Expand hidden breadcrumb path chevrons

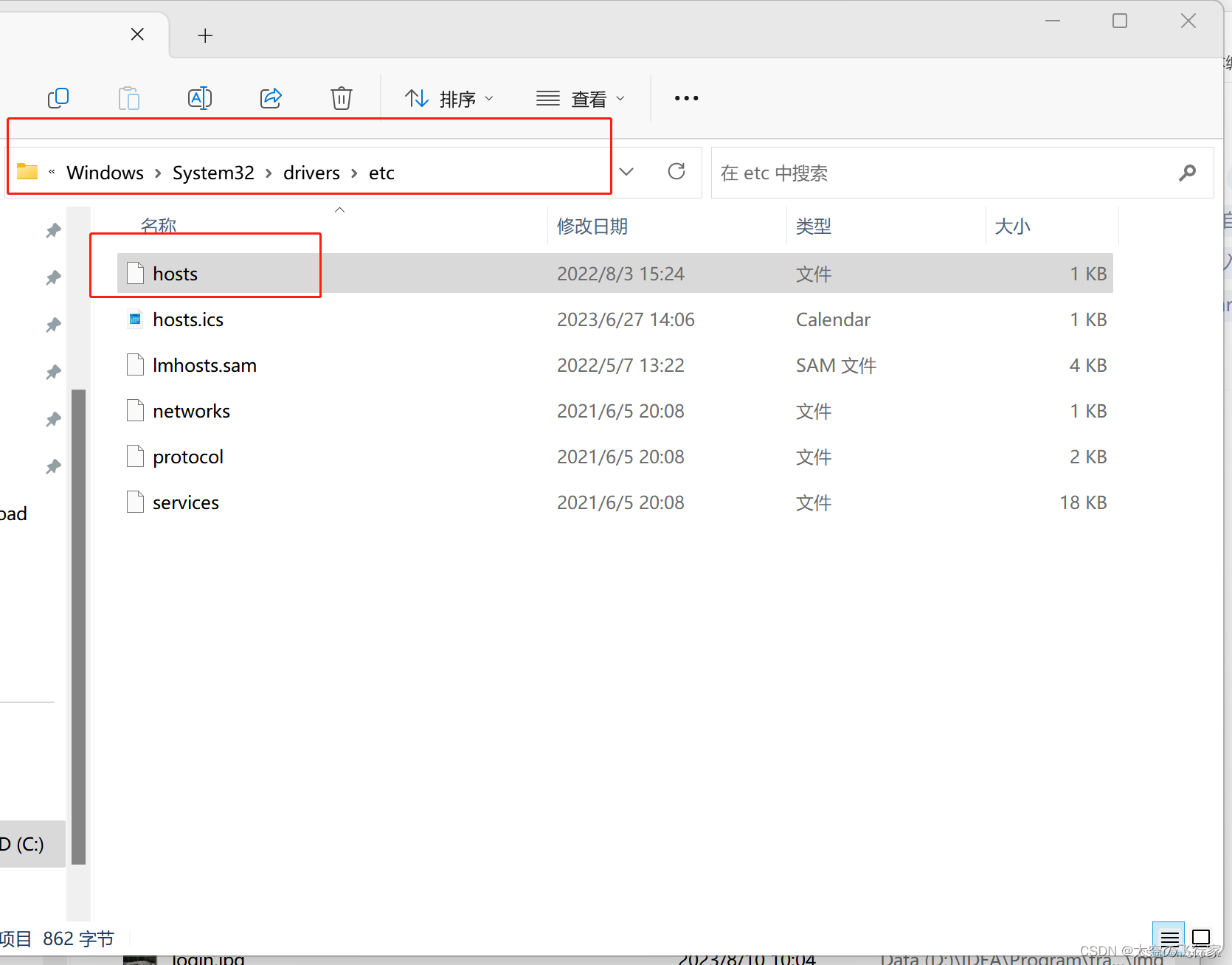52,172
